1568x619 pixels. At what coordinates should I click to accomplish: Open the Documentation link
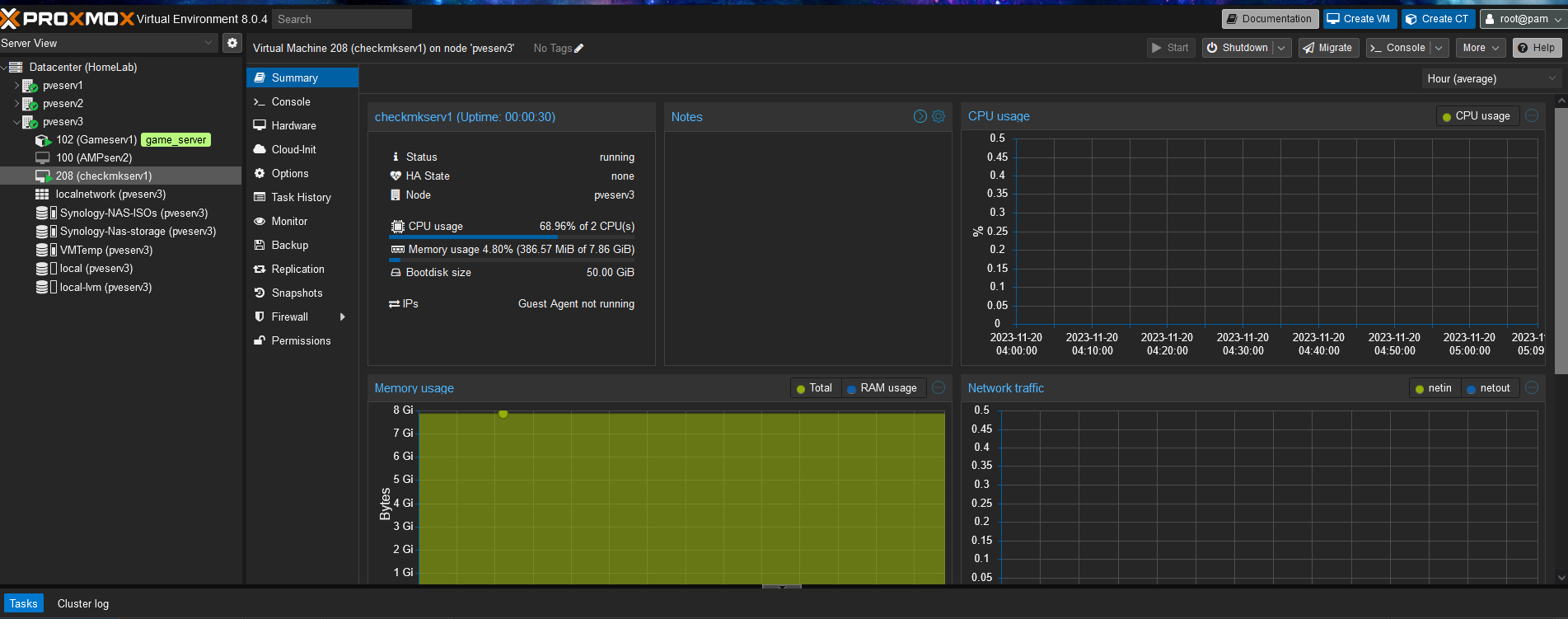(x=1269, y=19)
